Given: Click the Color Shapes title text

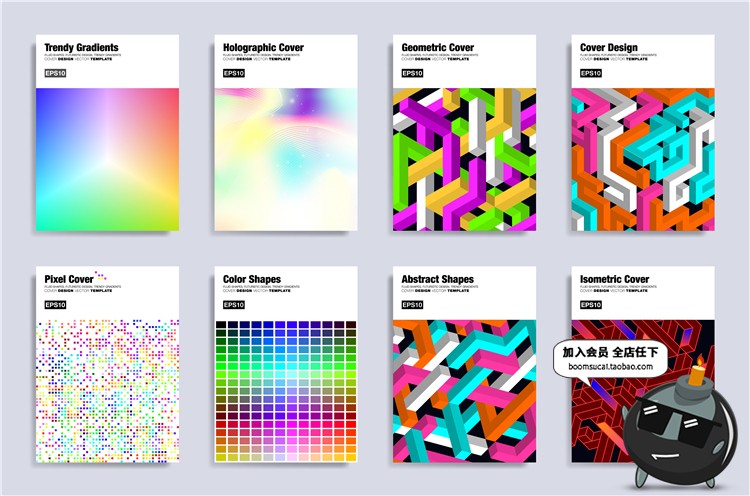Looking at the screenshot, I should (x=252, y=280).
